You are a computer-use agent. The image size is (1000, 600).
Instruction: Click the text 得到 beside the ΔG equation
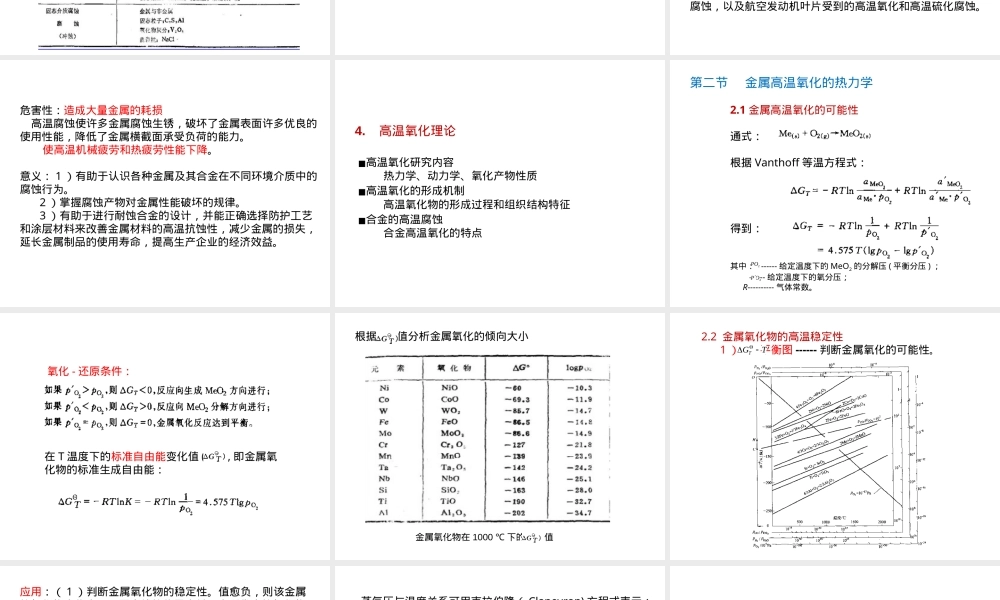[744, 228]
